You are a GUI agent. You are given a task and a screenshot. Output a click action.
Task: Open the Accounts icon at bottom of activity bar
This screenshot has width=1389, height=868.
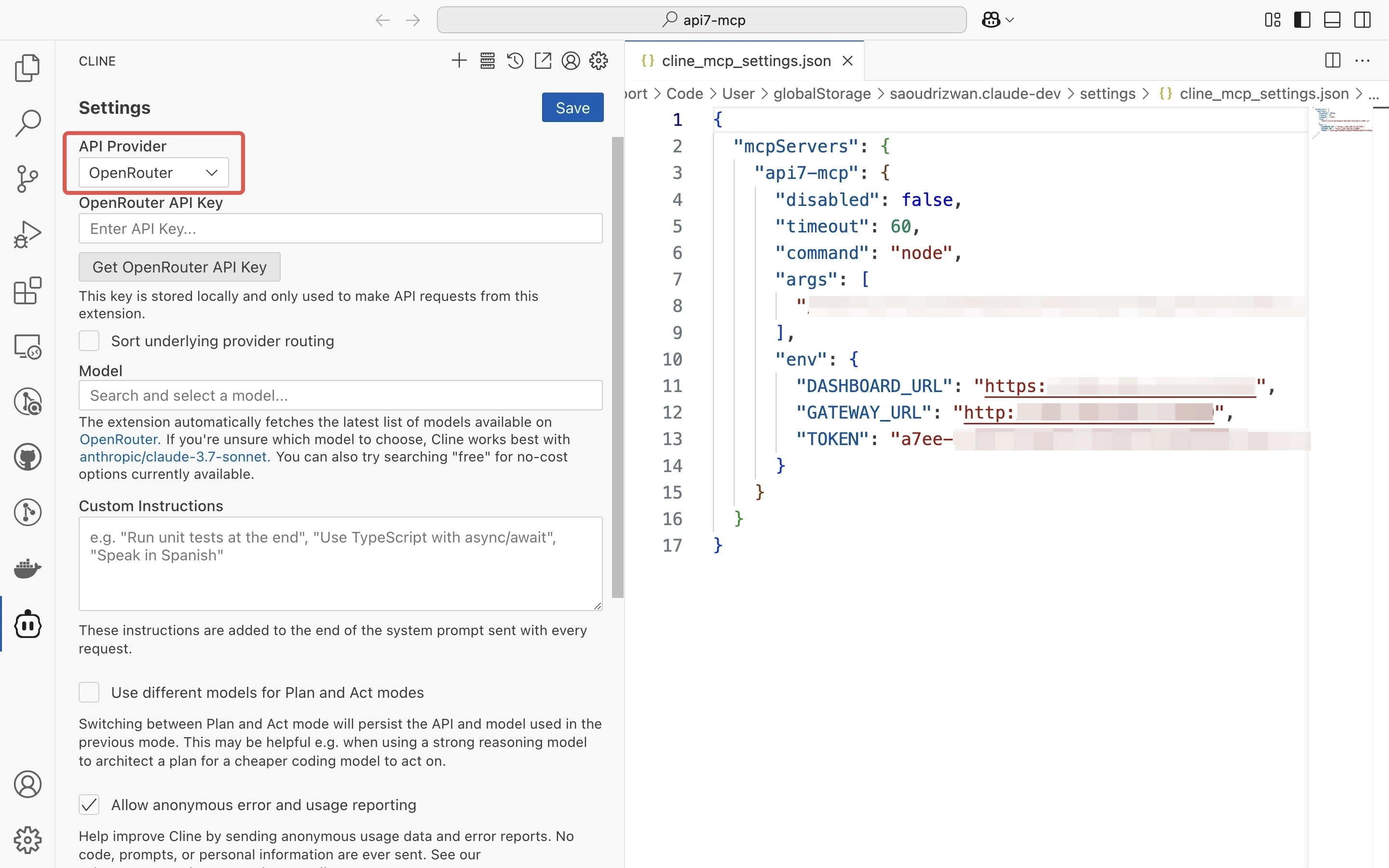pos(27,784)
